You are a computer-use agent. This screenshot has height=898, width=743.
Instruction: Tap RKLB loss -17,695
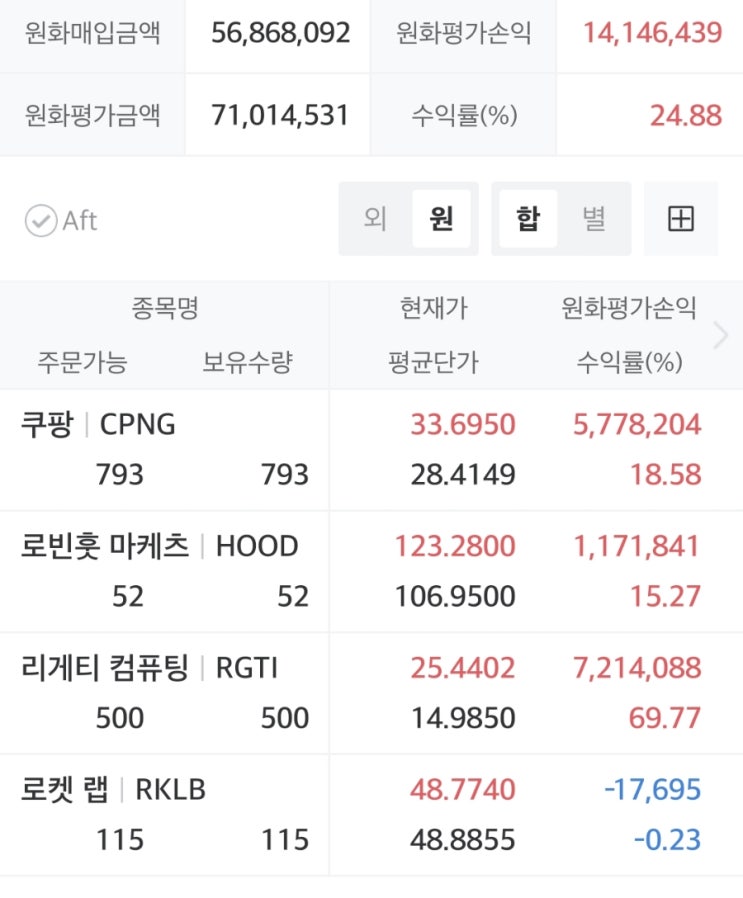(653, 789)
